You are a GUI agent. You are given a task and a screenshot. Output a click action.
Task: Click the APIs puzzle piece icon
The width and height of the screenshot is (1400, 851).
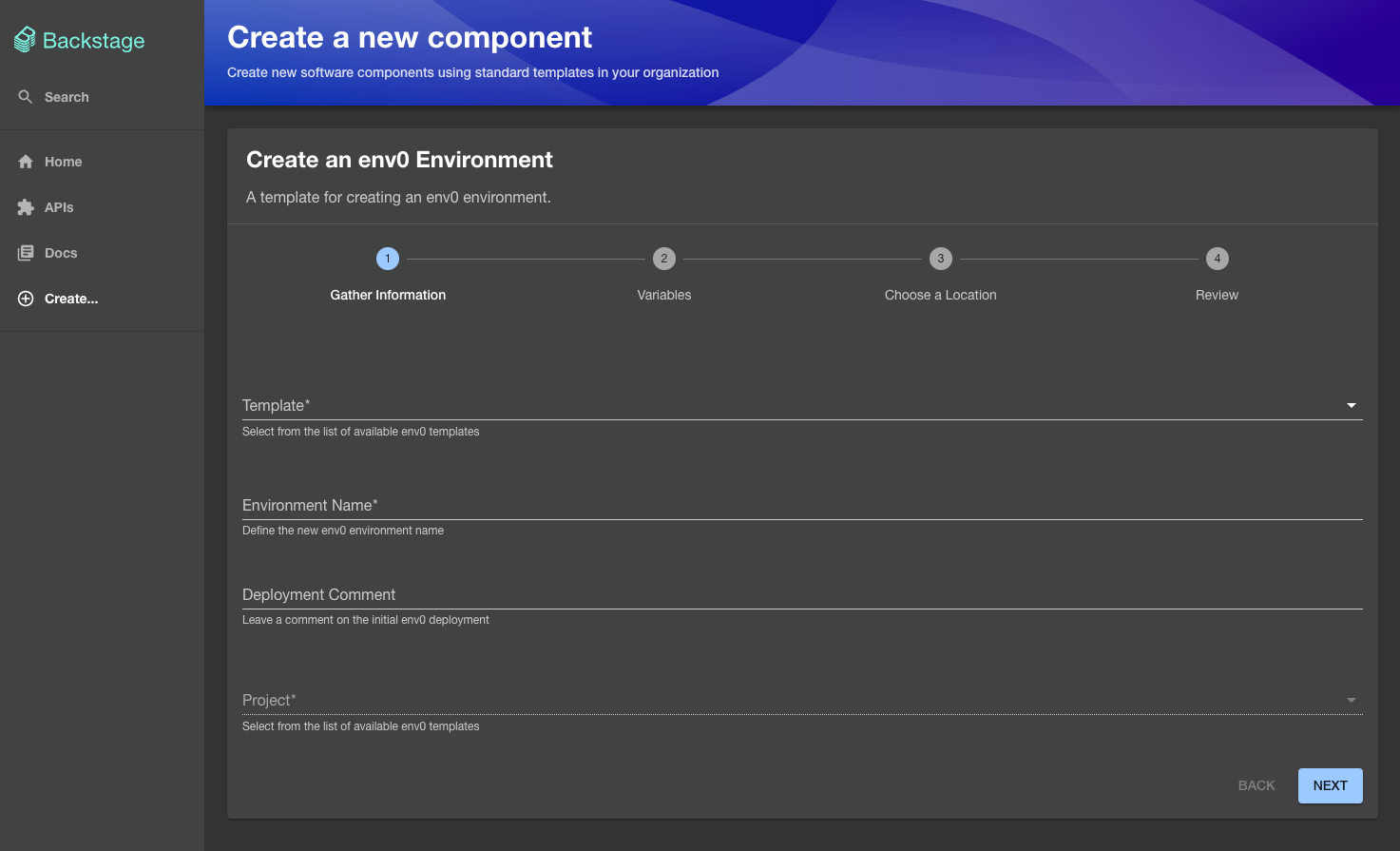coord(26,207)
